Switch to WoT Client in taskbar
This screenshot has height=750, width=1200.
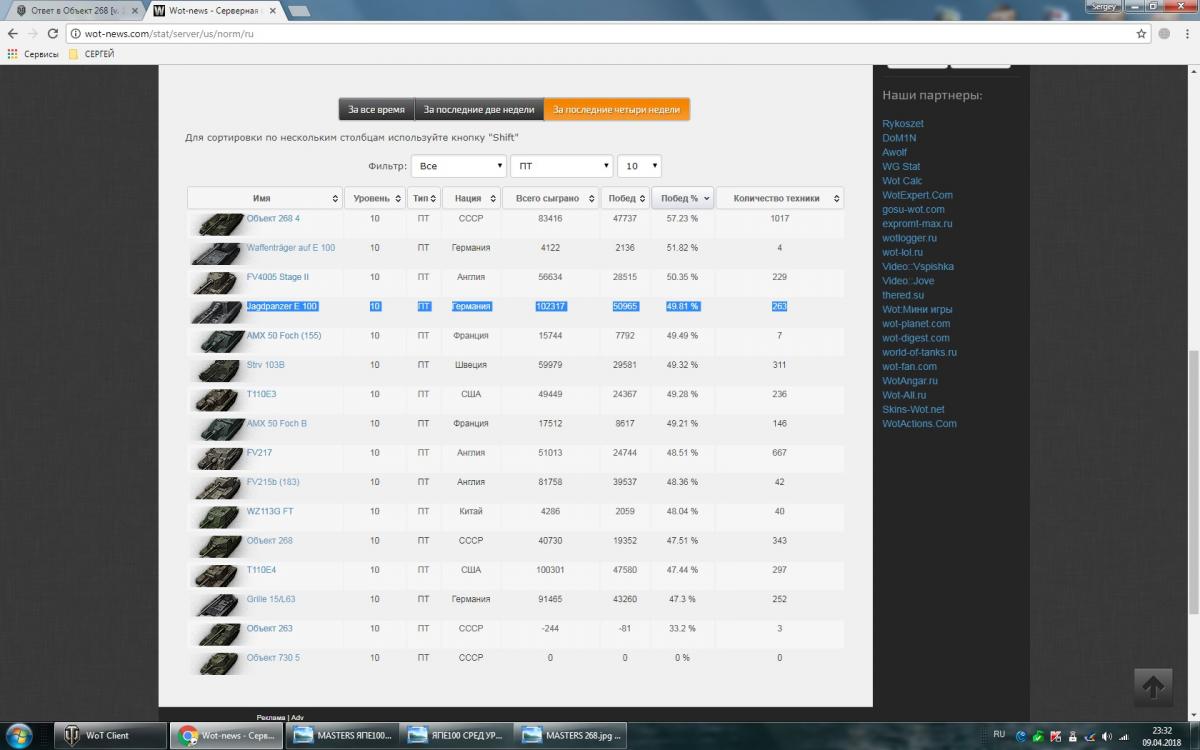point(108,736)
